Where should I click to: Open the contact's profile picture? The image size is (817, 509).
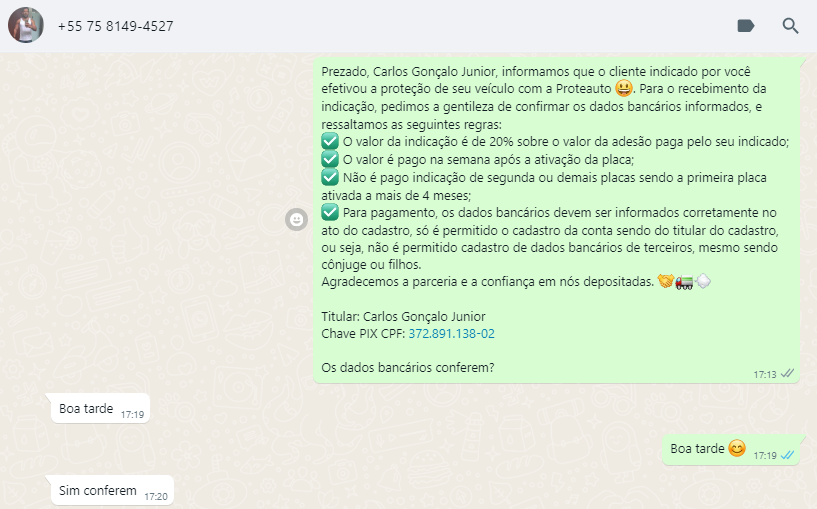tap(26, 25)
